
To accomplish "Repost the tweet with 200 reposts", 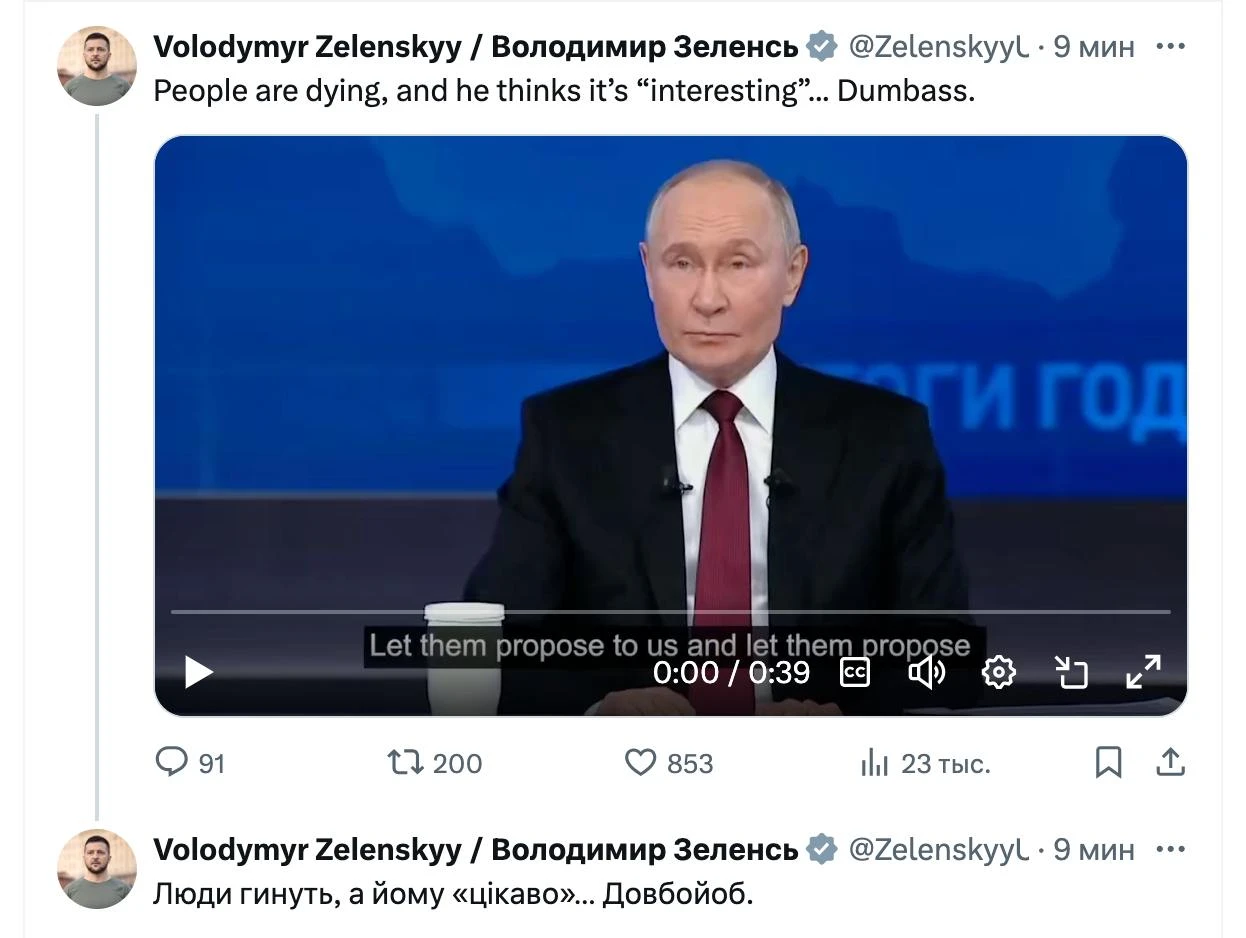I will tap(405, 763).
